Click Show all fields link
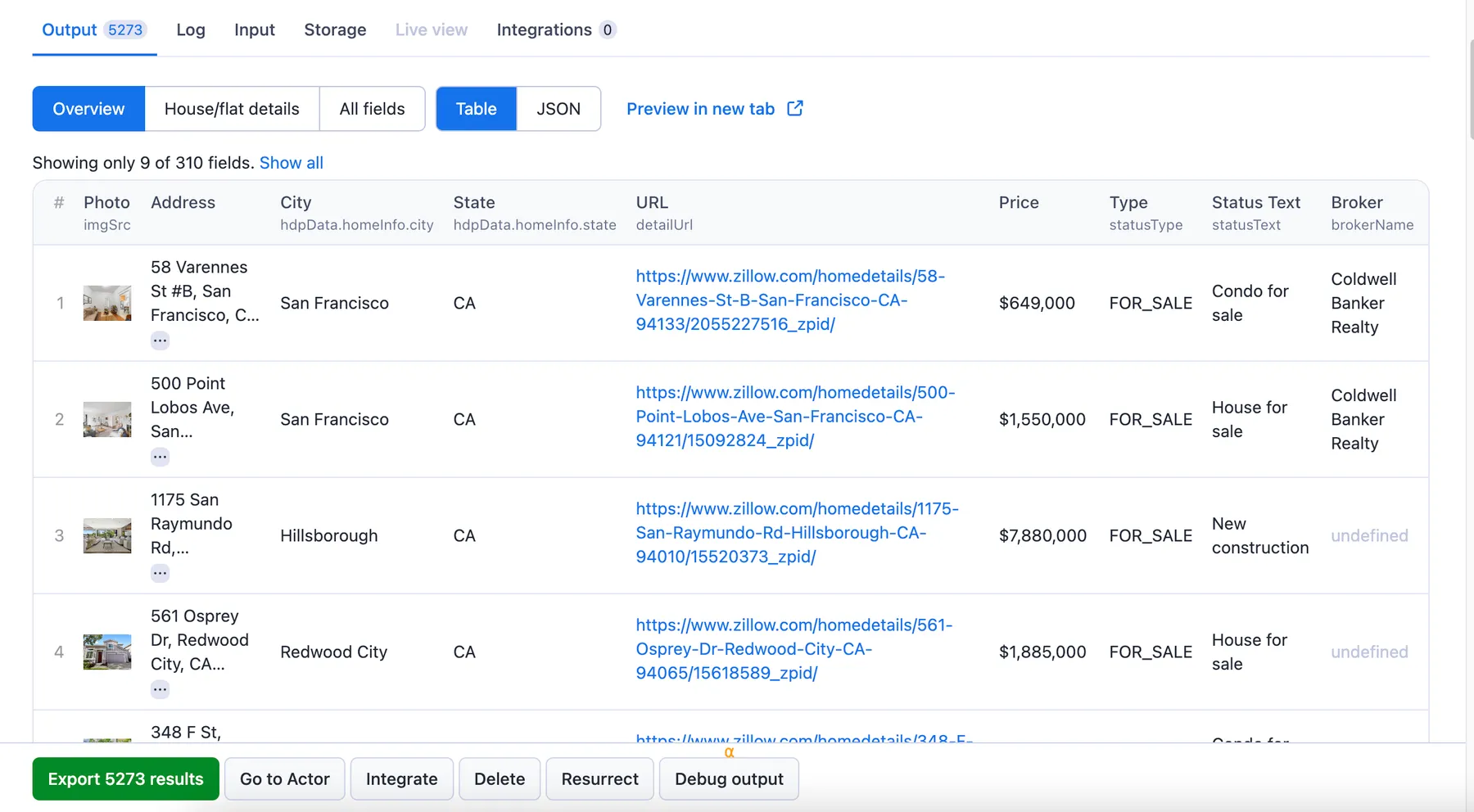1474x812 pixels. (x=292, y=163)
